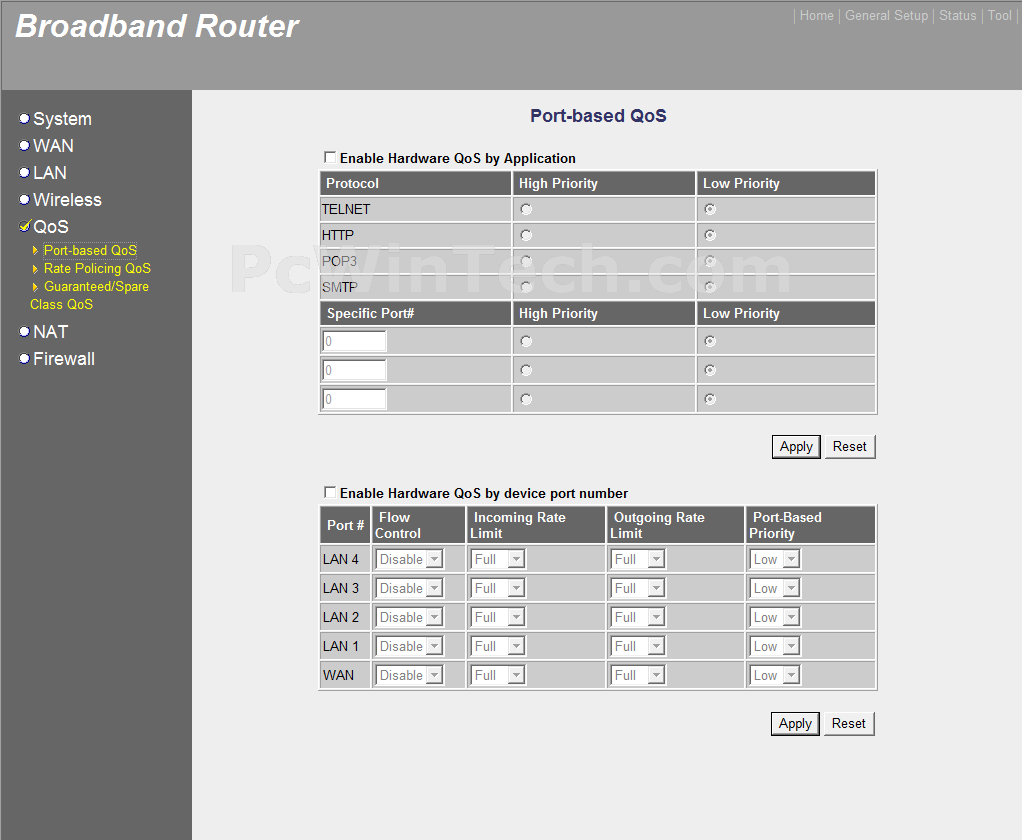Choose High Priority for third specific port
The height and width of the screenshot is (840, 1022).
click(526, 399)
